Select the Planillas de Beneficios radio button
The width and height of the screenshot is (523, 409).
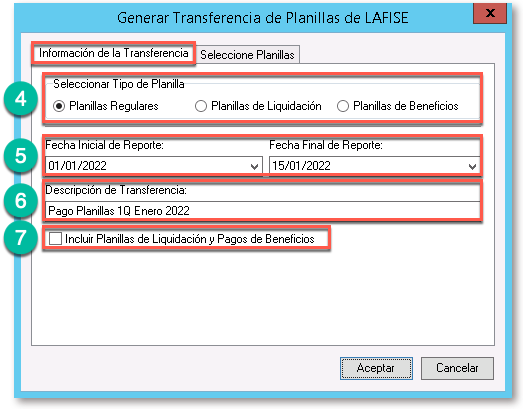pyautogui.click(x=343, y=106)
